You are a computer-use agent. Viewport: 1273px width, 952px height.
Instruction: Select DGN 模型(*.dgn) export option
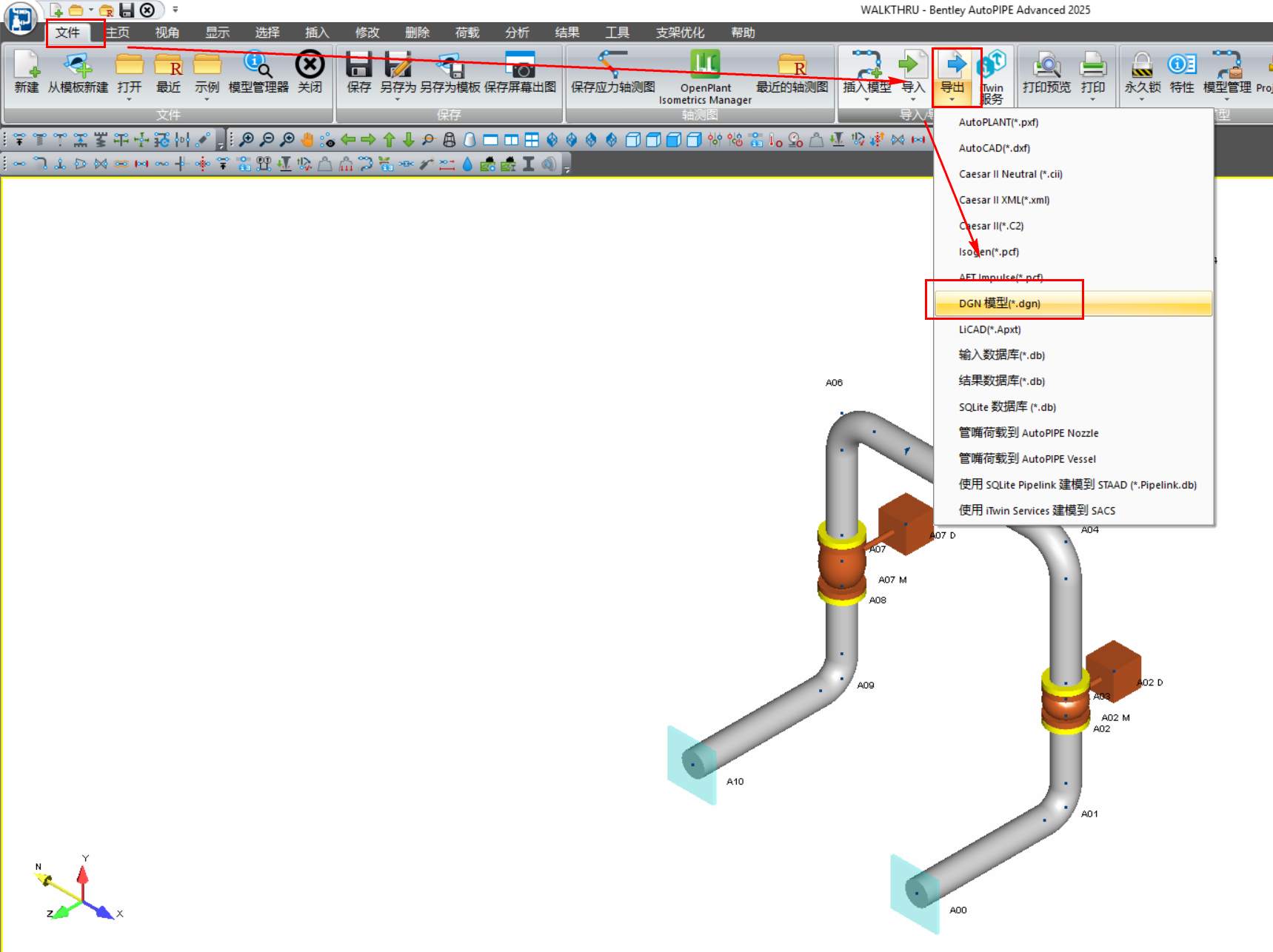(999, 304)
